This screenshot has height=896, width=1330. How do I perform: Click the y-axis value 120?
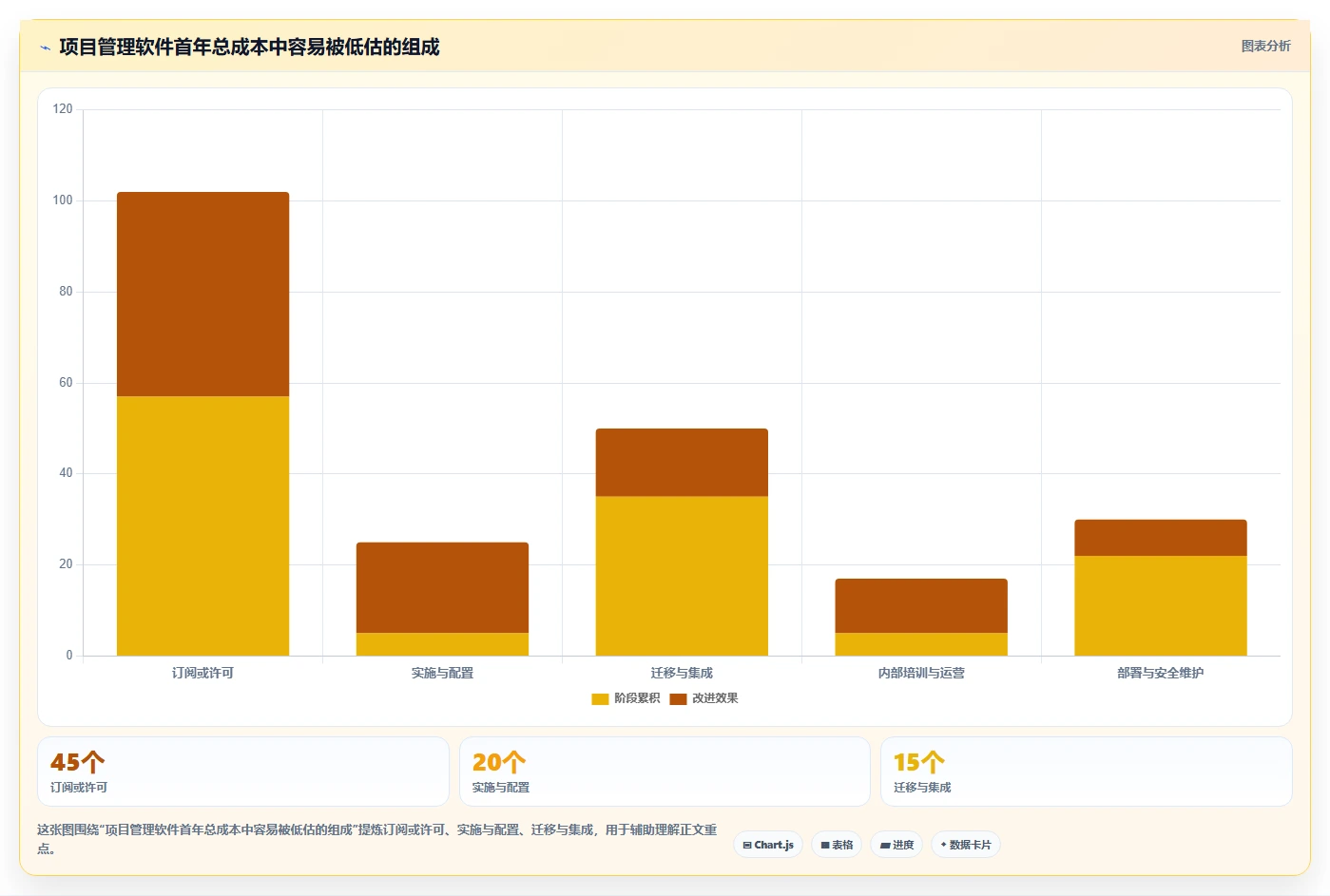63,109
